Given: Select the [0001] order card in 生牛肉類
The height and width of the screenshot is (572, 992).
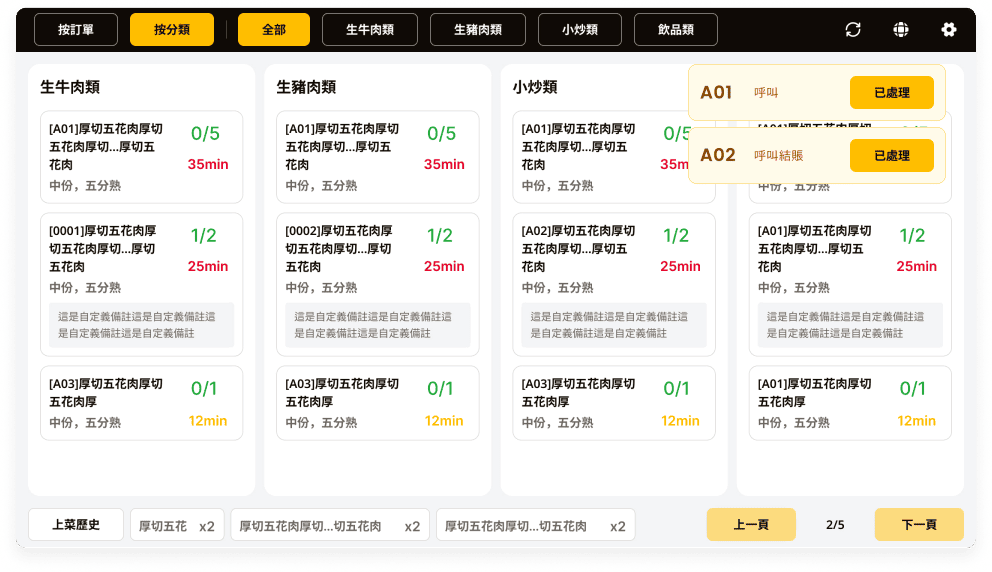Looking at the screenshot, I should pos(141,284).
